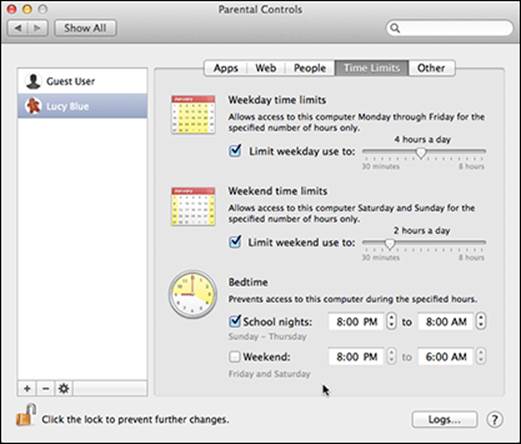This screenshot has height=444, width=521.
Task: Go back with the left arrow button
Action: 18,28
